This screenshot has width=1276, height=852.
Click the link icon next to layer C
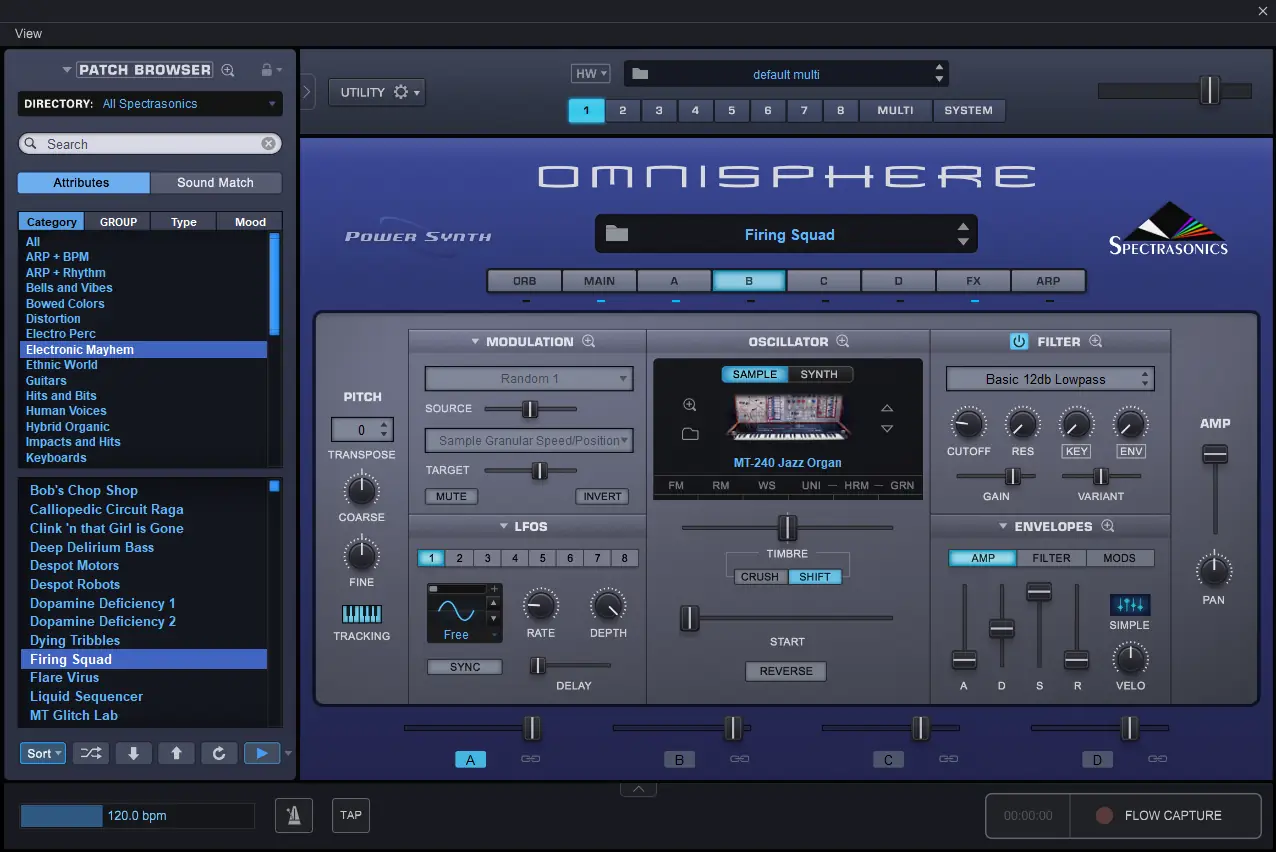pos(949,759)
